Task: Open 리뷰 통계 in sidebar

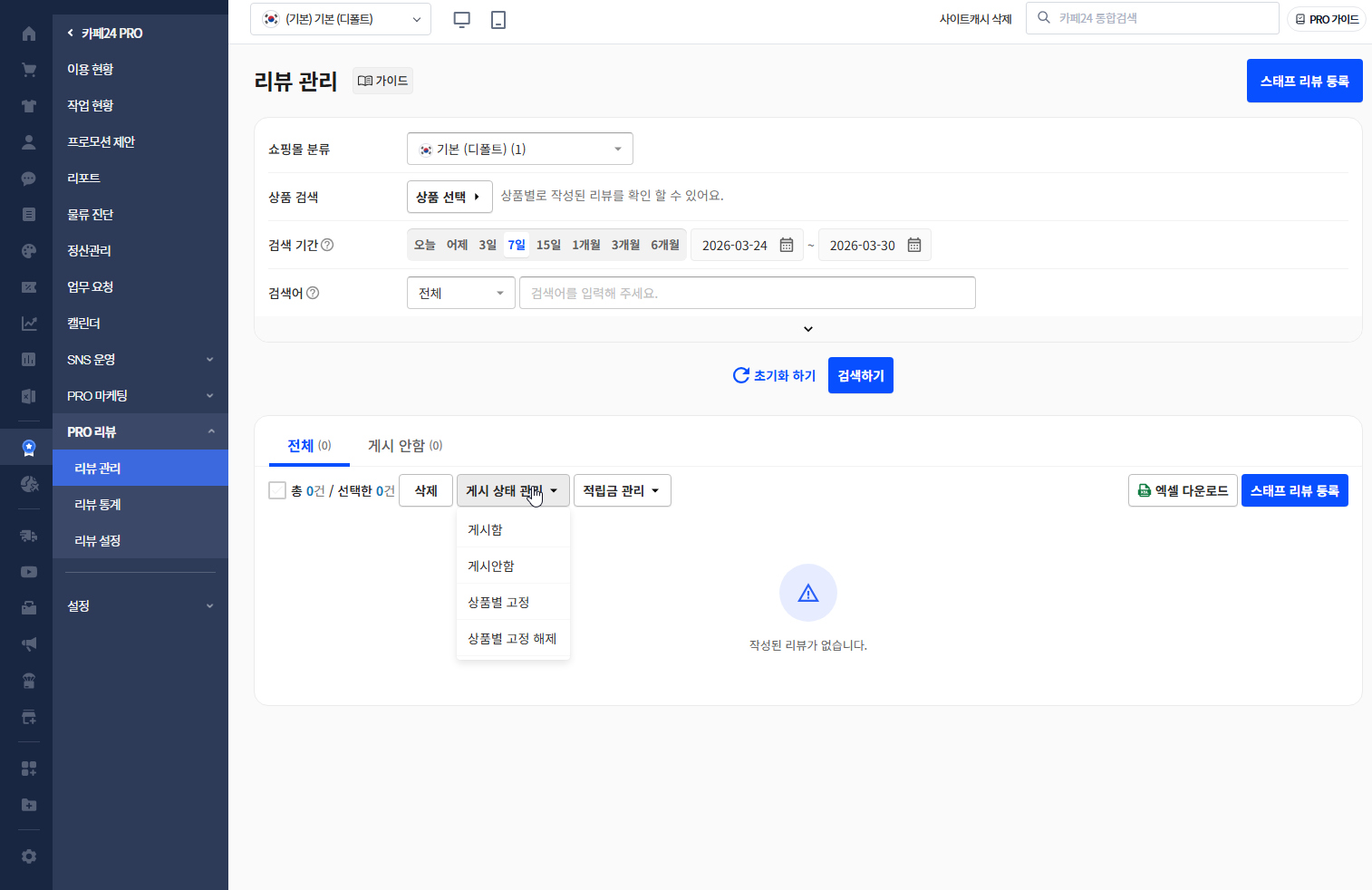Action: (x=98, y=505)
